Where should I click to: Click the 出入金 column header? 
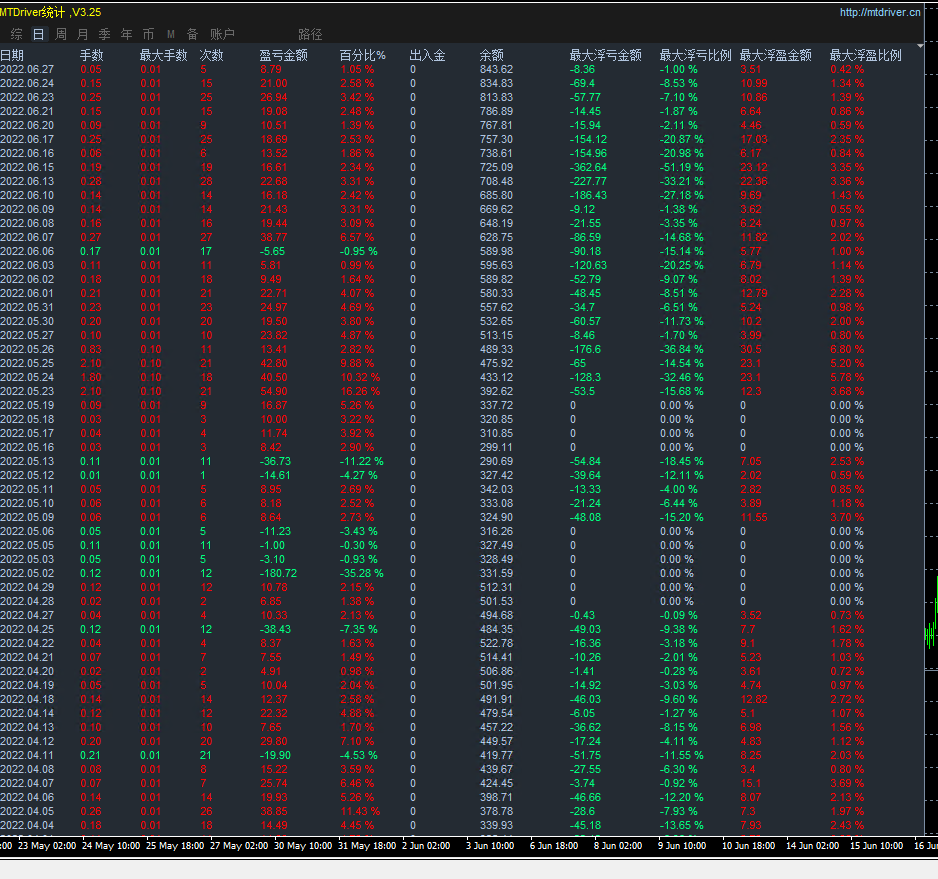click(427, 56)
